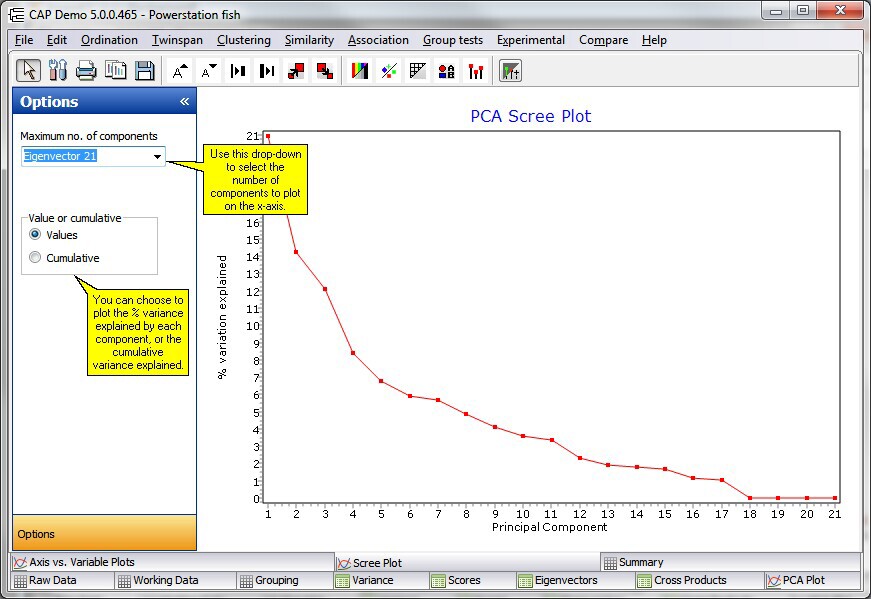This screenshot has width=871, height=599.
Task: Switch to the Raw Data tab
Action: (63, 580)
